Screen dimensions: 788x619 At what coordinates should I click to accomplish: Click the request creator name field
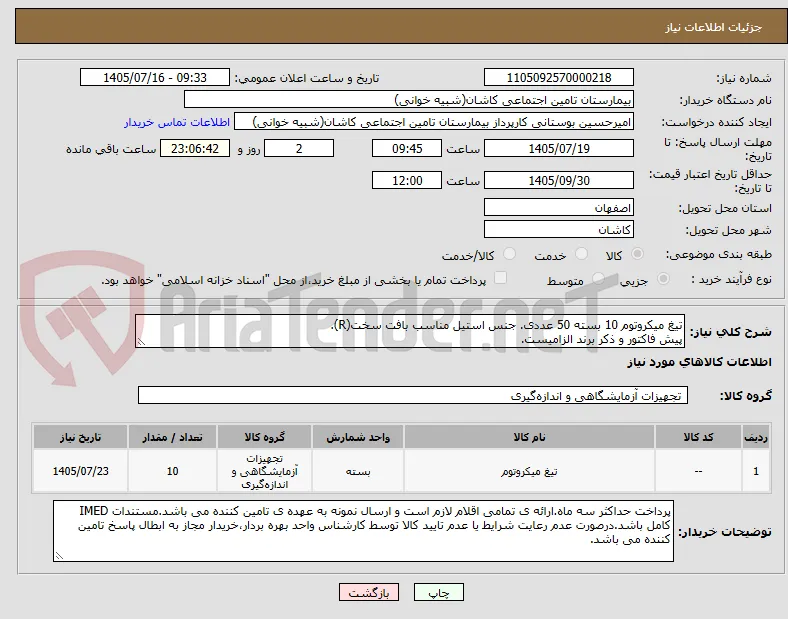click(434, 122)
